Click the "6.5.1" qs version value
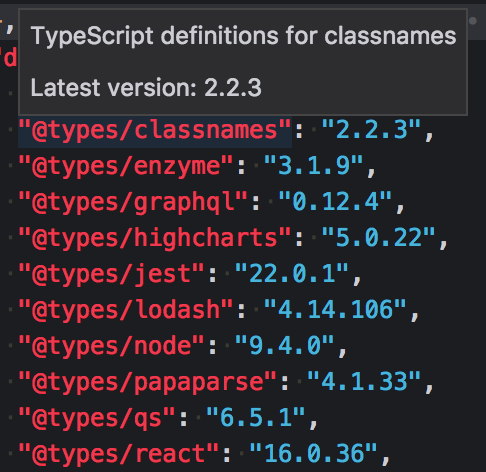Screen dimensions: 486x472 tap(256, 418)
